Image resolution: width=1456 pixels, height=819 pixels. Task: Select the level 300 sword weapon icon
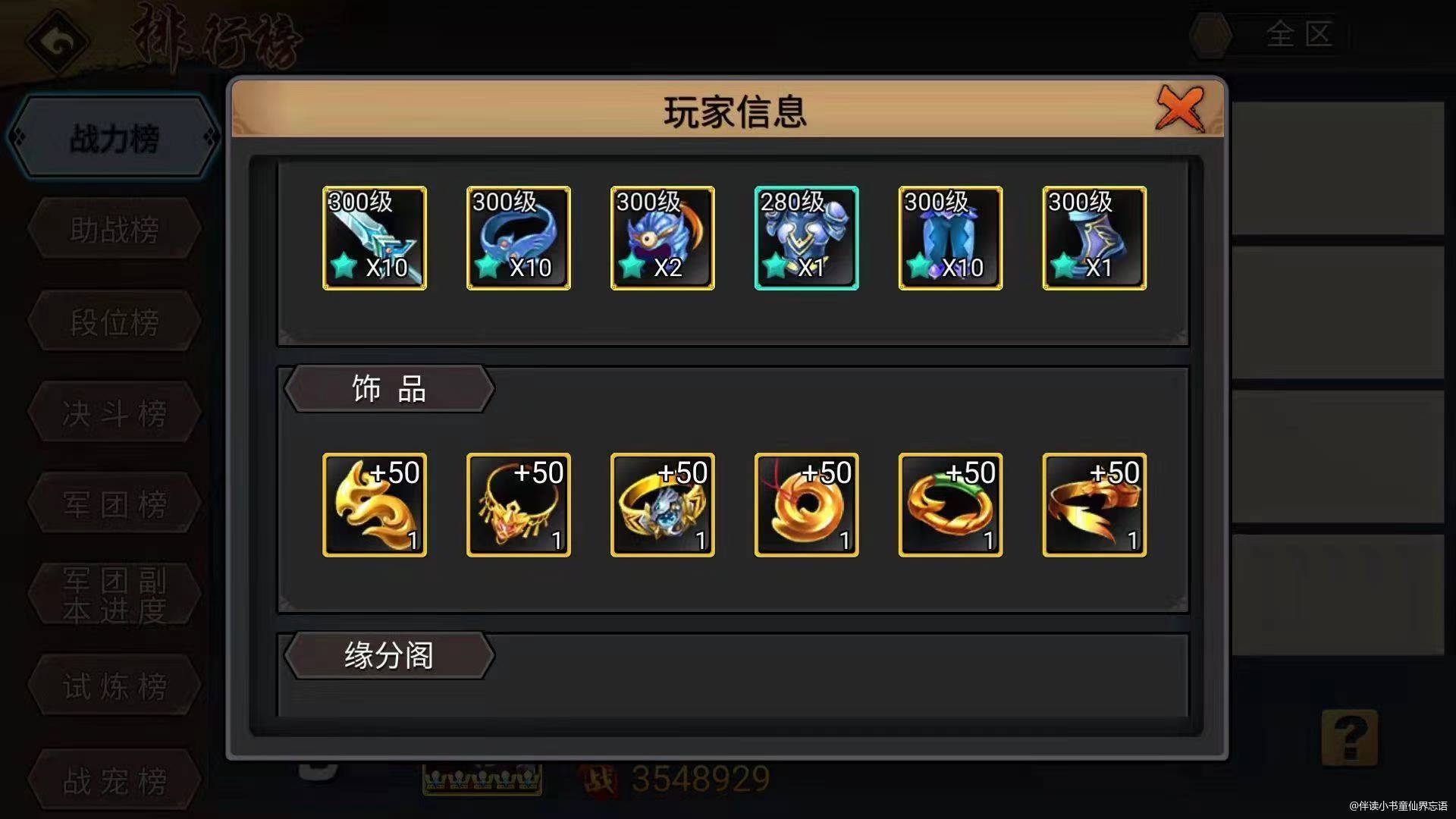[x=375, y=238]
